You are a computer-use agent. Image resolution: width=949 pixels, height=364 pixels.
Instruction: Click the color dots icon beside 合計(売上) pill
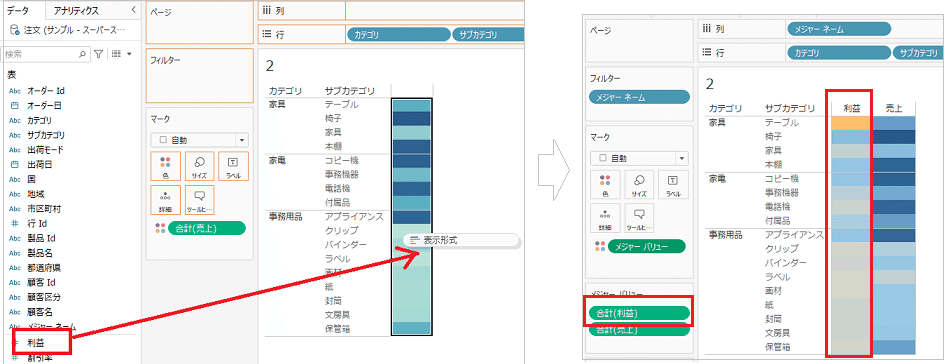pos(160,228)
